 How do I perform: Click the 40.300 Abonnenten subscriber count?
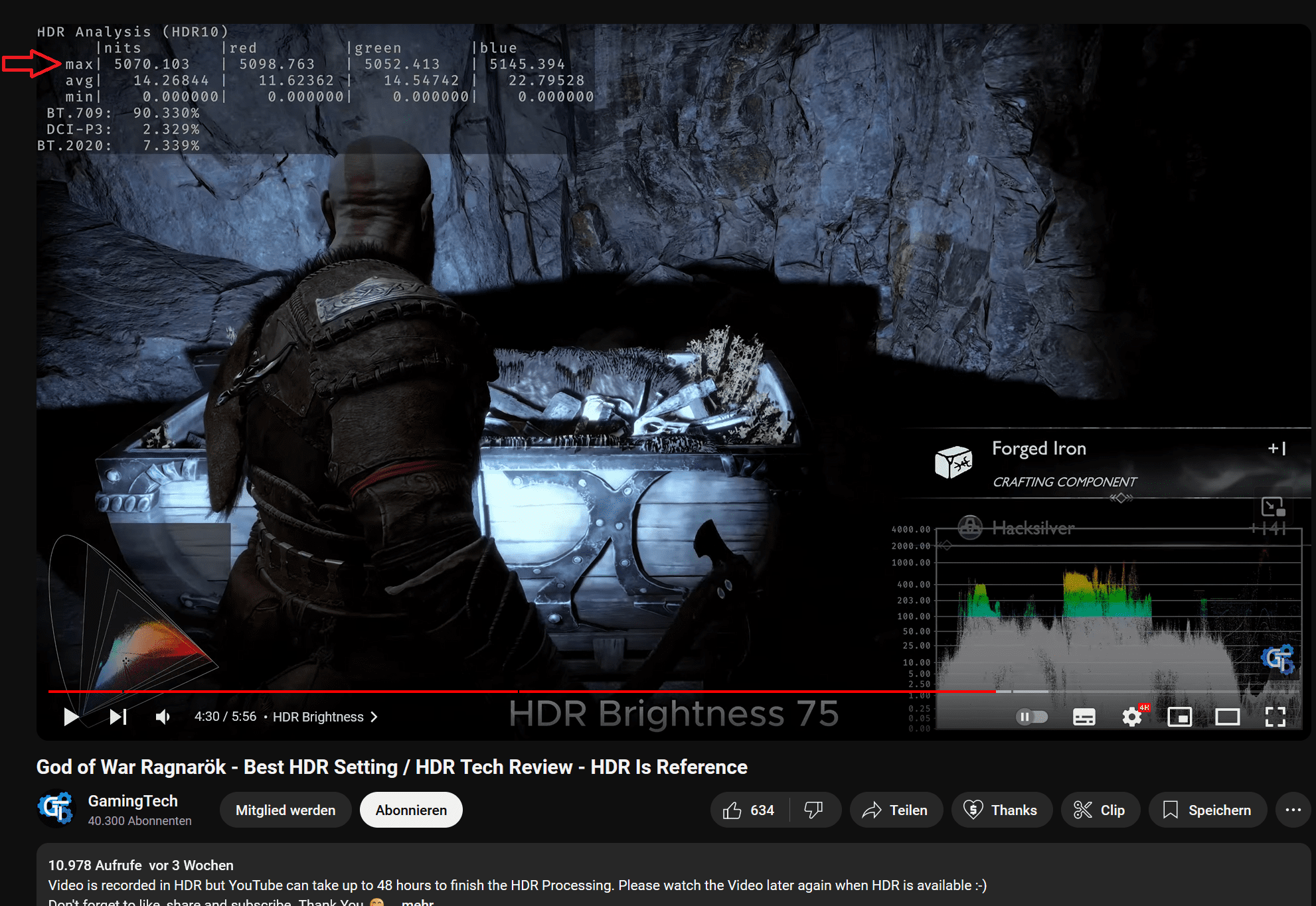tap(139, 821)
